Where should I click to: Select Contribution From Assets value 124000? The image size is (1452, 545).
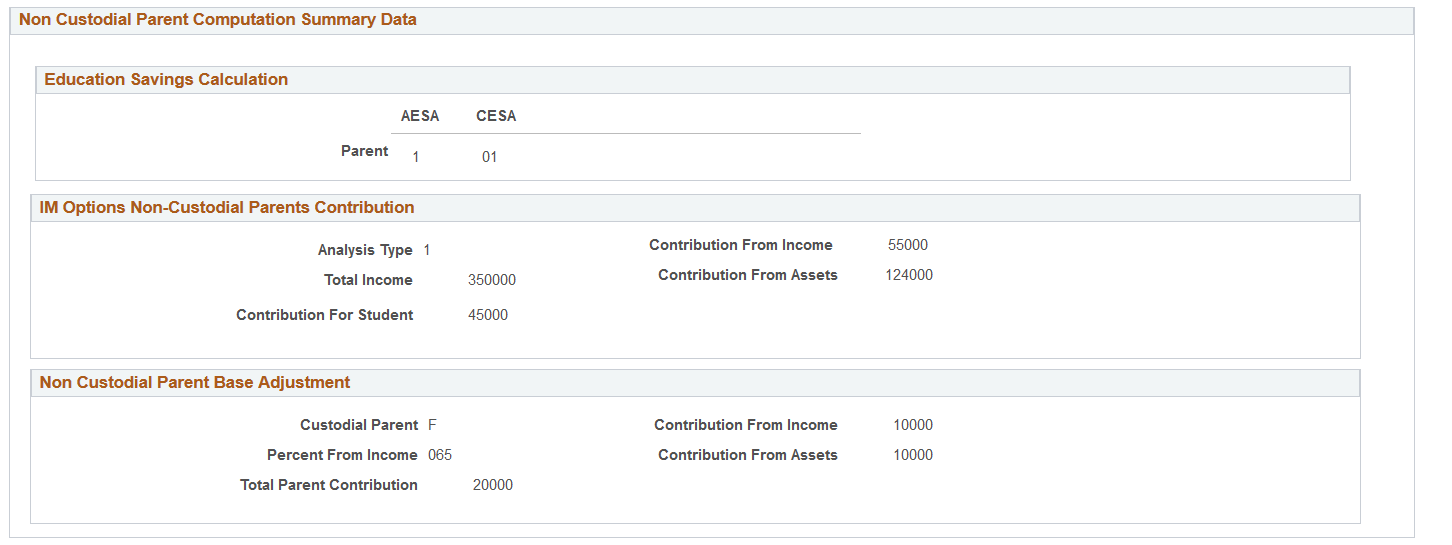[909, 275]
